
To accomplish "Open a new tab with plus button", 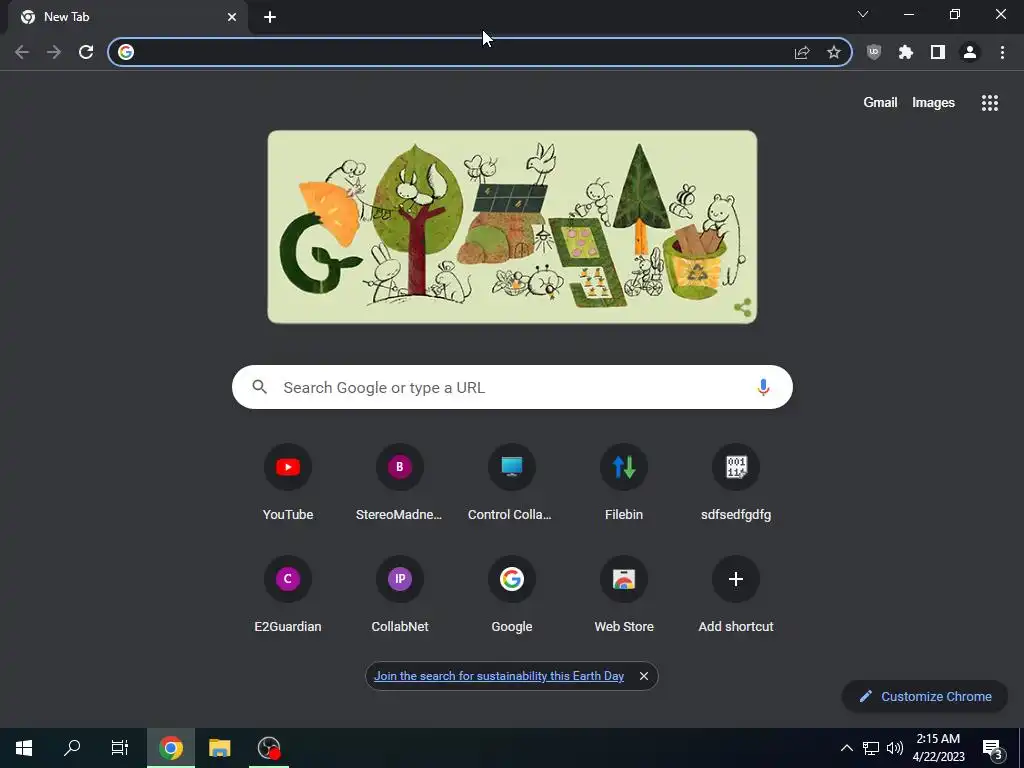I will (270, 17).
